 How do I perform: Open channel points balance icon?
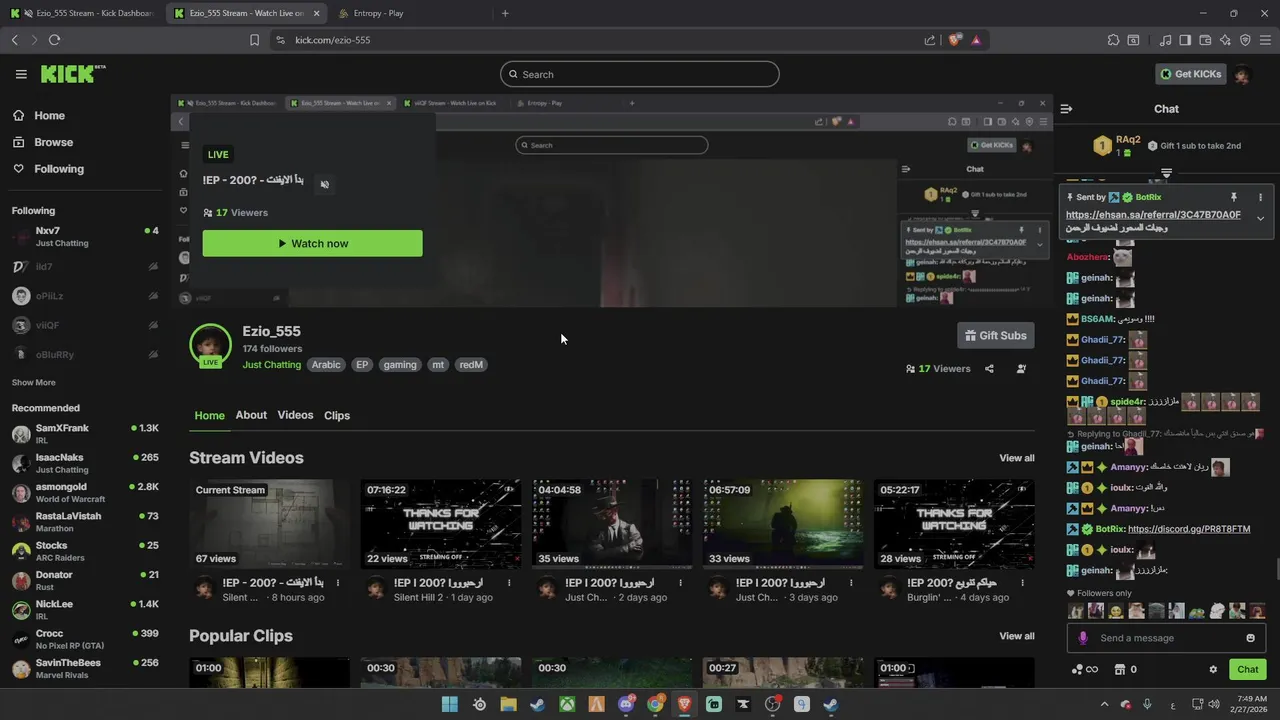pos(1085,670)
